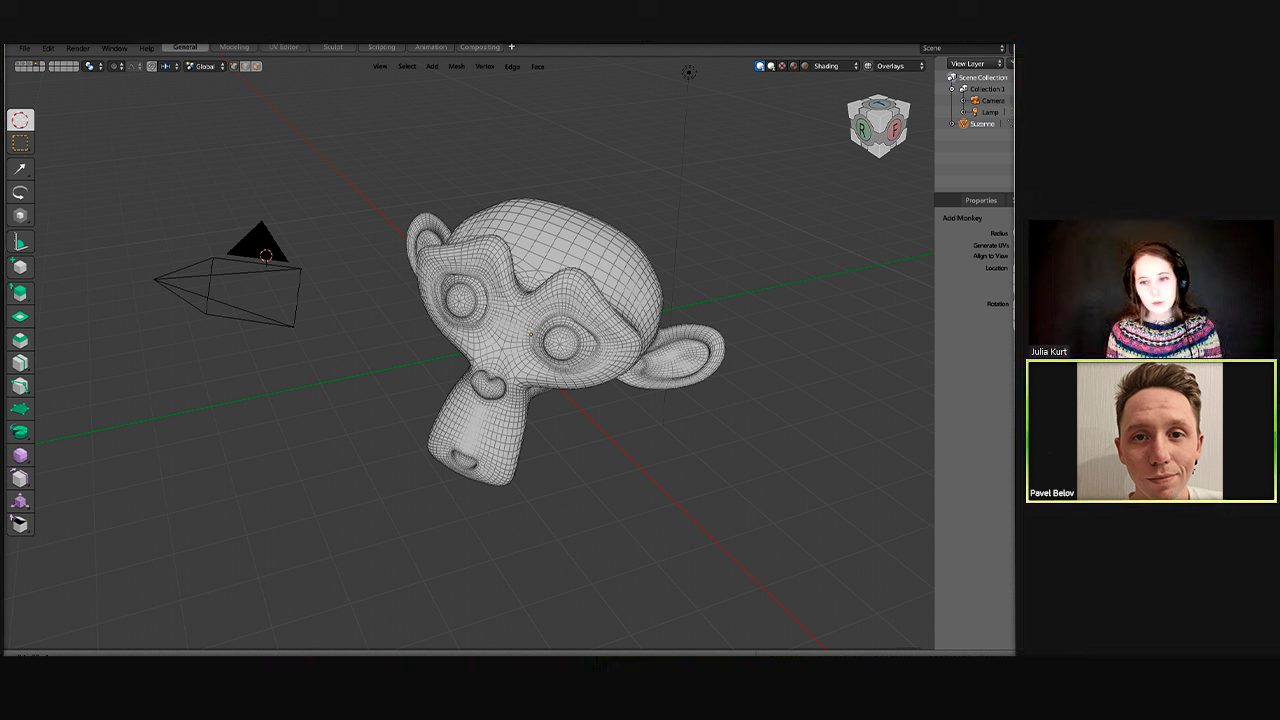The width and height of the screenshot is (1280, 720).
Task: Collapse the Collection 1 tree node
Action: 952,89
